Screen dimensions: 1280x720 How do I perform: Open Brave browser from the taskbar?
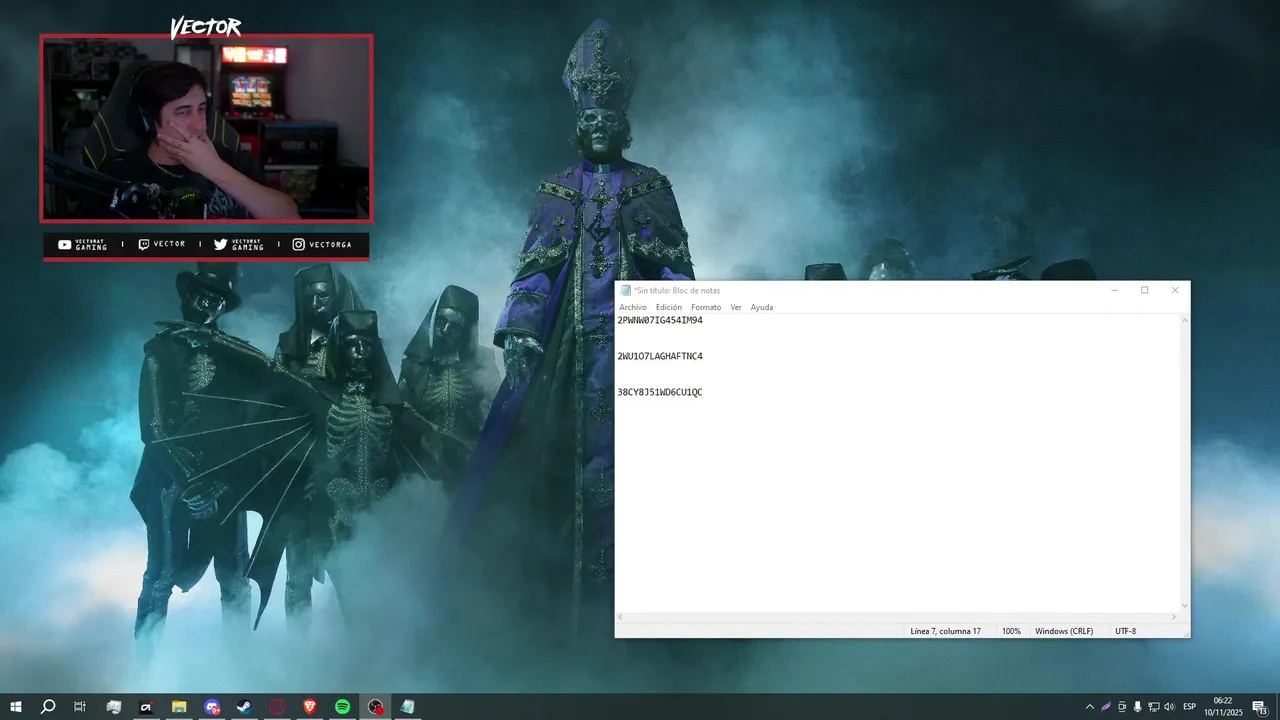tap(310, 707)
